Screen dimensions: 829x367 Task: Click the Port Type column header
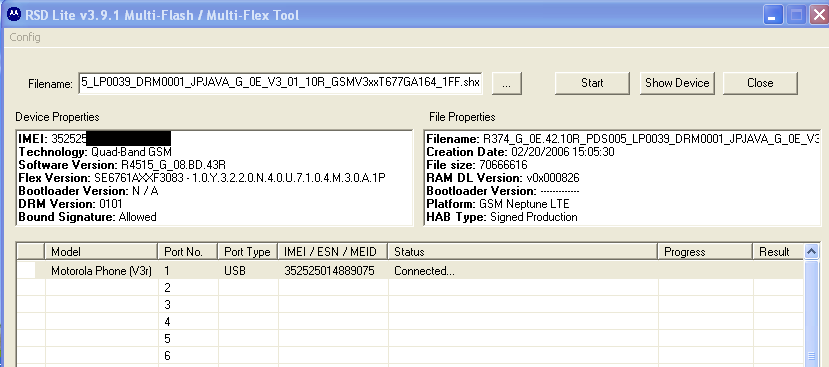pos(247,252)
